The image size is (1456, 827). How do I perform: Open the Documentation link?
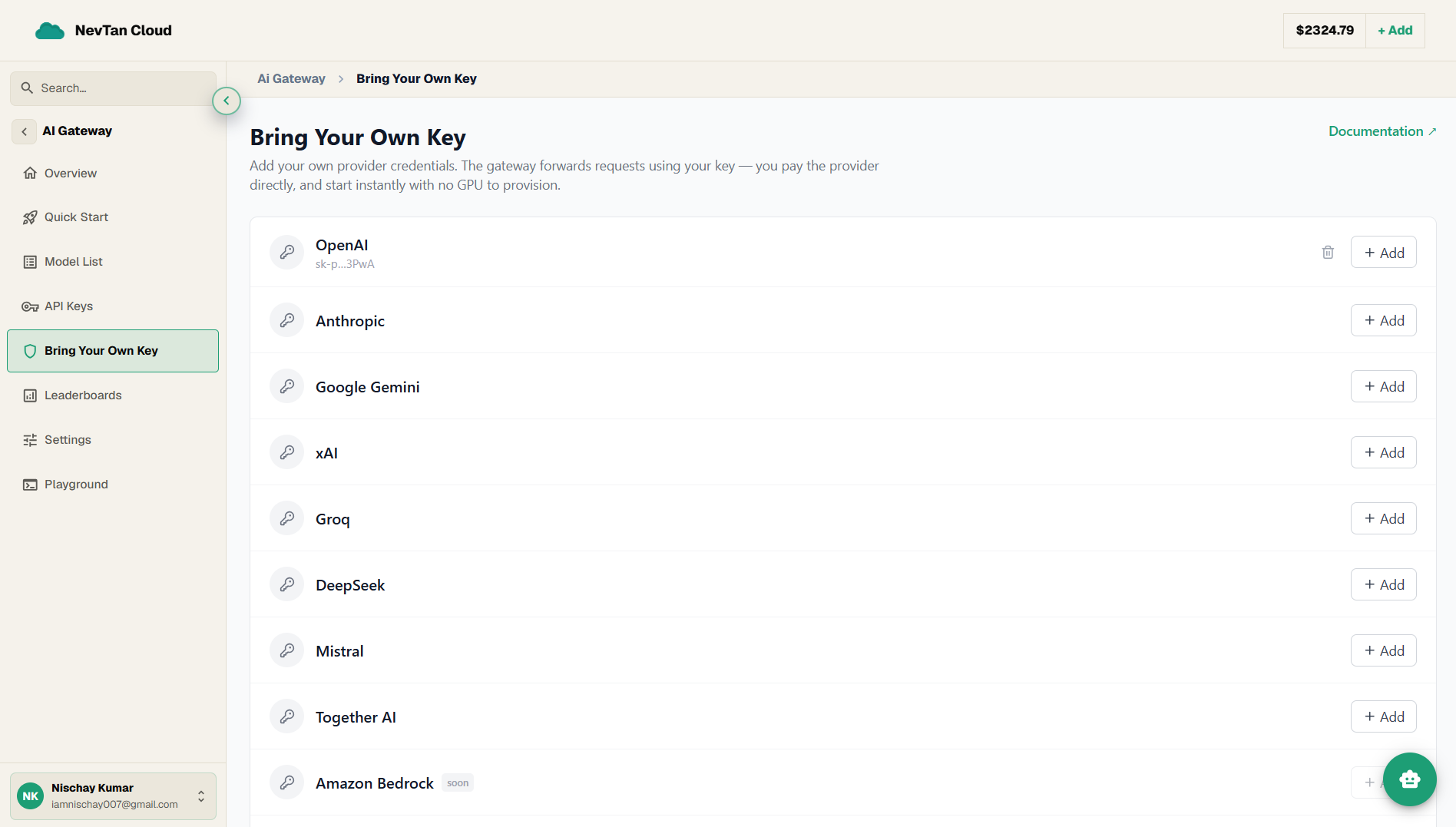pos(1382,131)
